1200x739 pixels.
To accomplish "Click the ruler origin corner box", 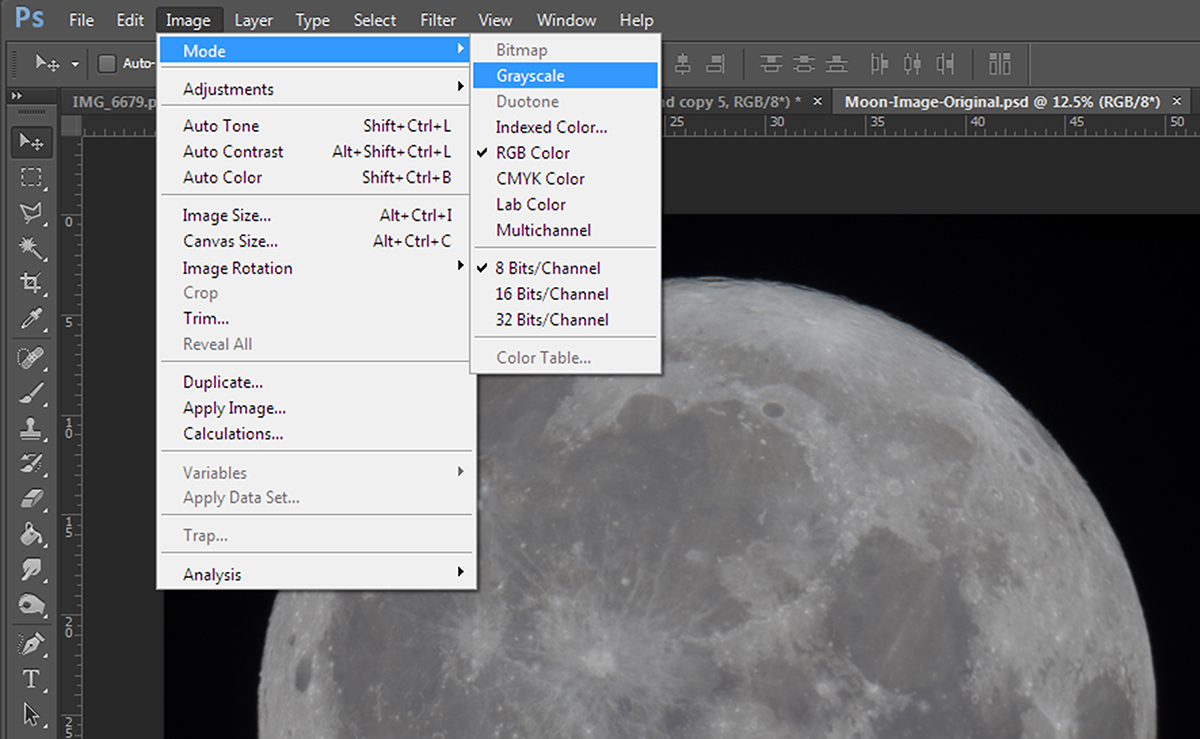I will click(x=71, y=125).
